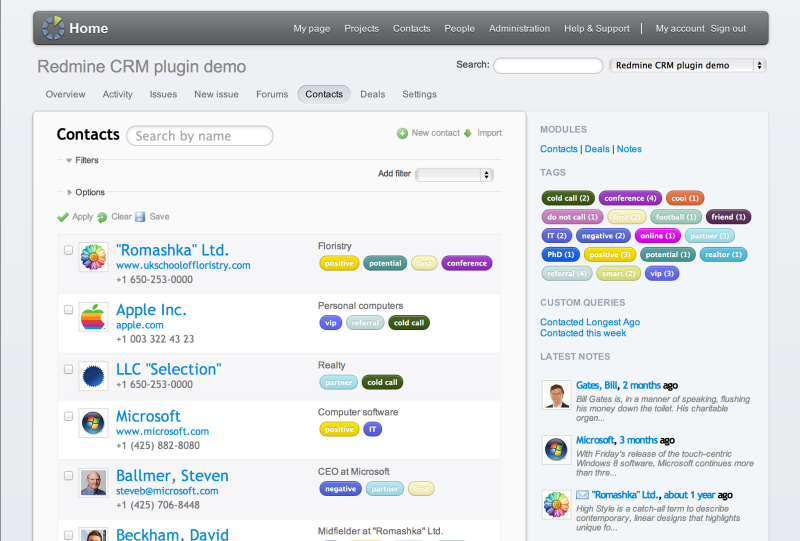Click the Deals link under Modules
This screenshot has width=800, height=541.
[597, 149]
